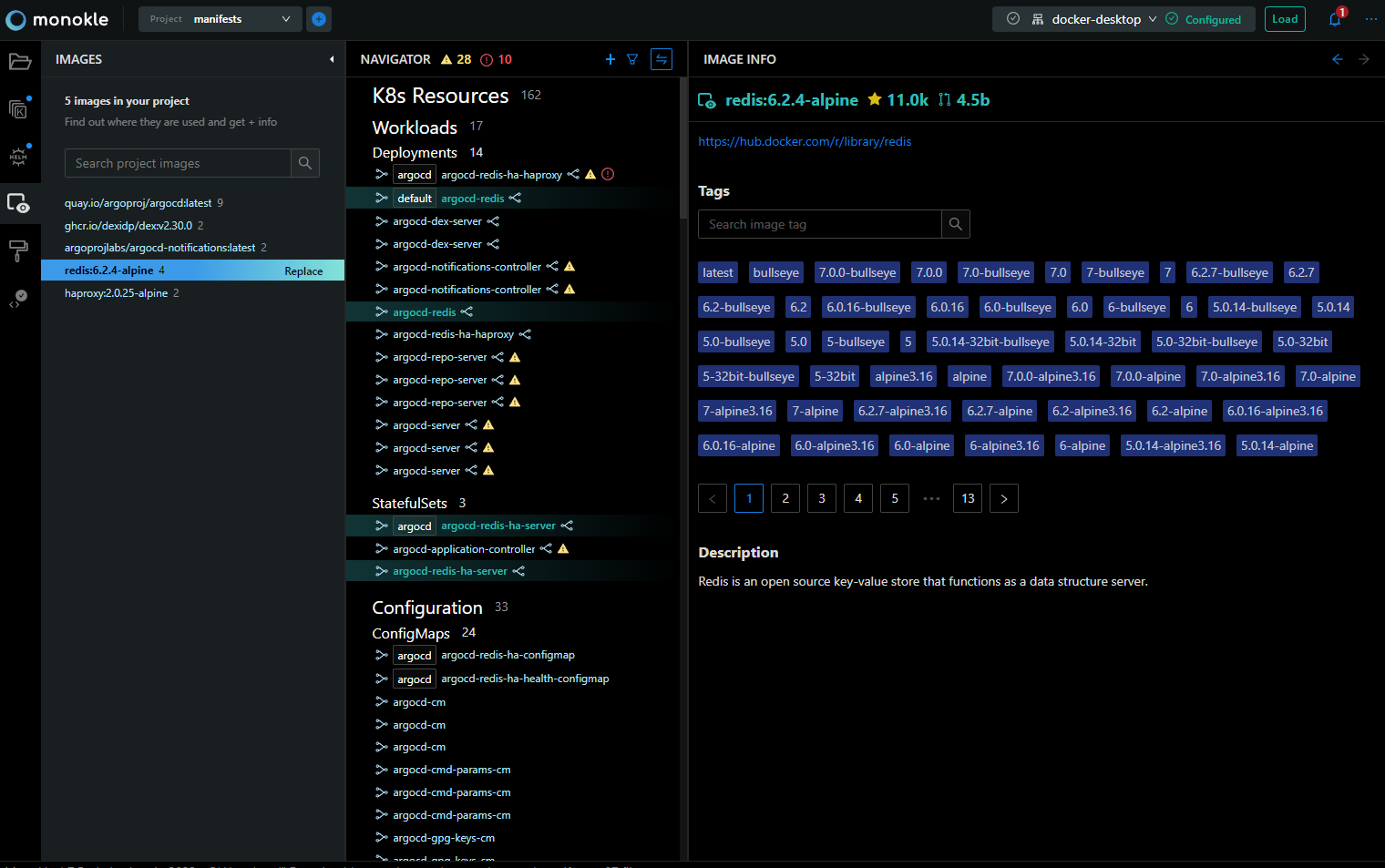Select quay.io/argoproj/argocd:latest image

(138, 203)
